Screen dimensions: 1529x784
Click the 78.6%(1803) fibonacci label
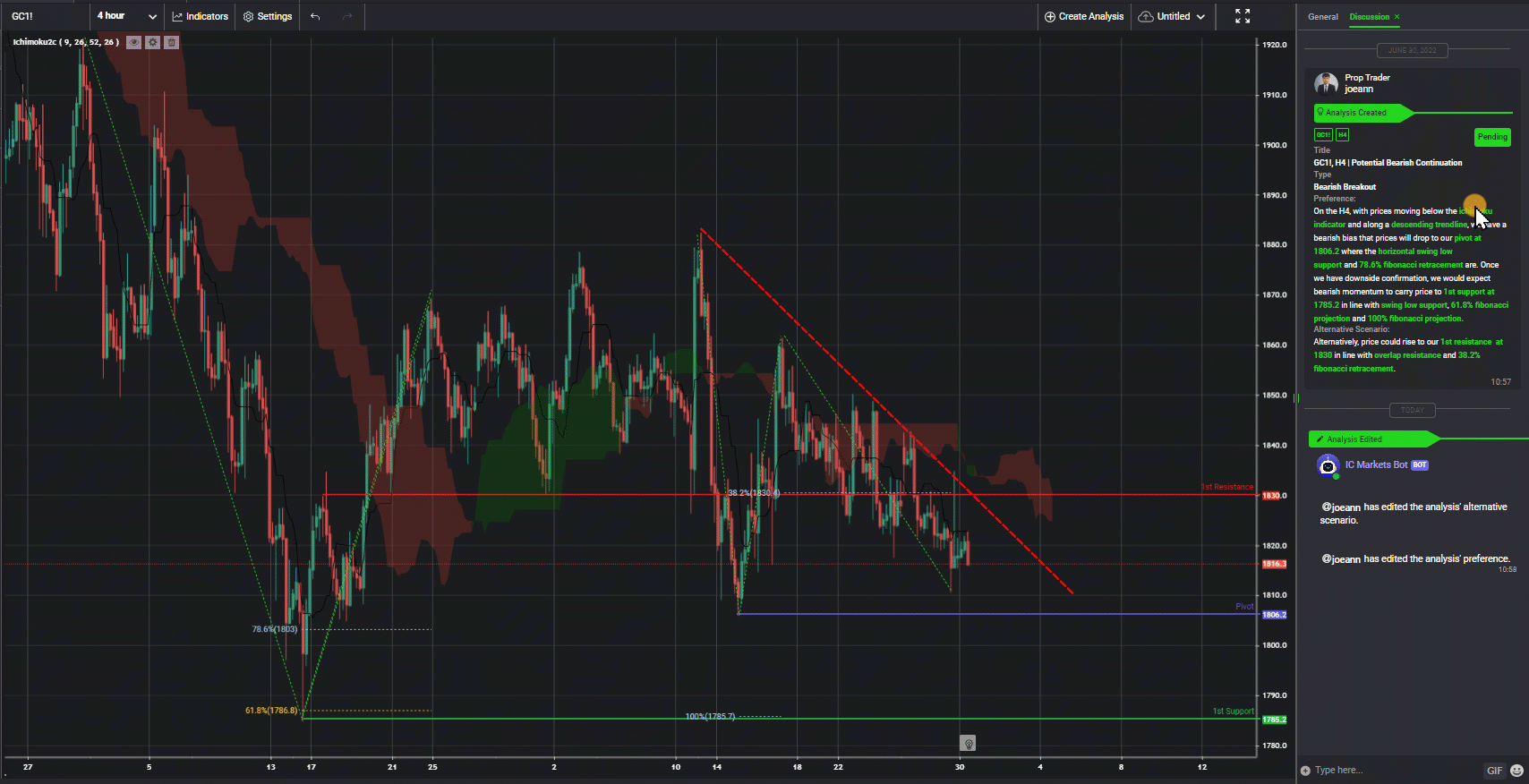point(274,629)
